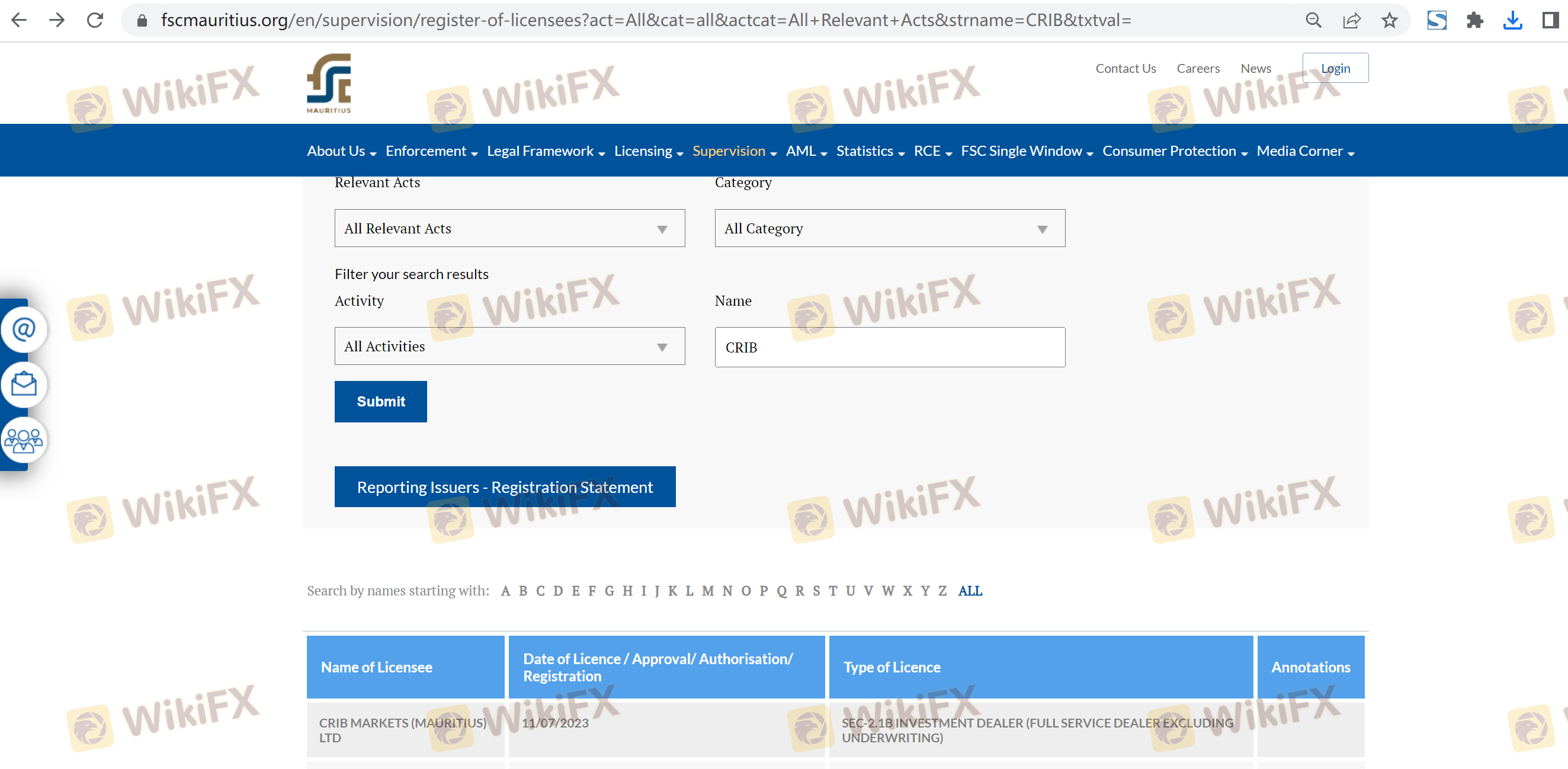Image resolution: width=1568 pixels, height=769 pixels.
Task: Click the Name field containing CRIB
Action: point(889,347)
